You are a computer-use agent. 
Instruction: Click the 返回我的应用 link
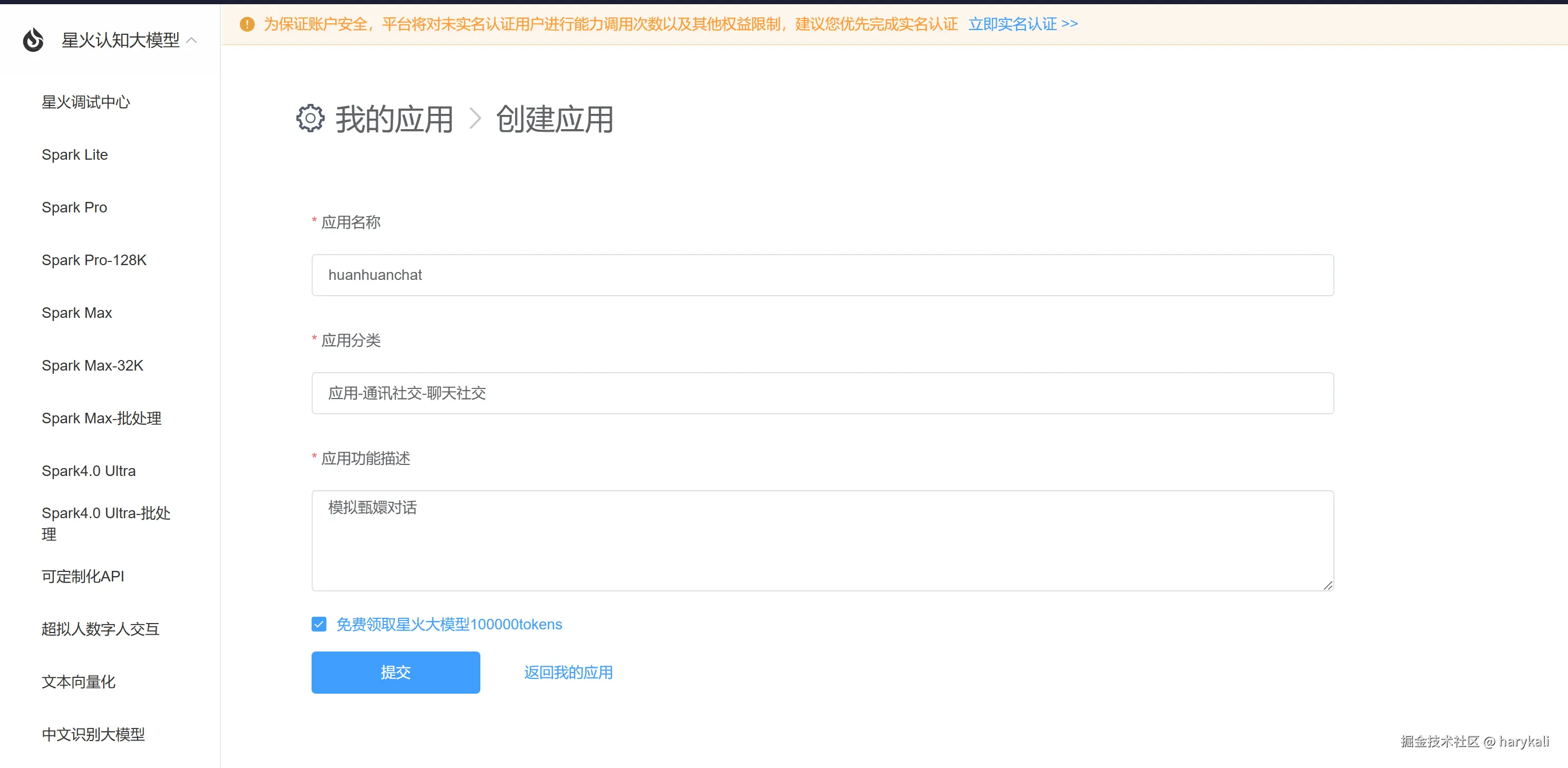point(568,673)
